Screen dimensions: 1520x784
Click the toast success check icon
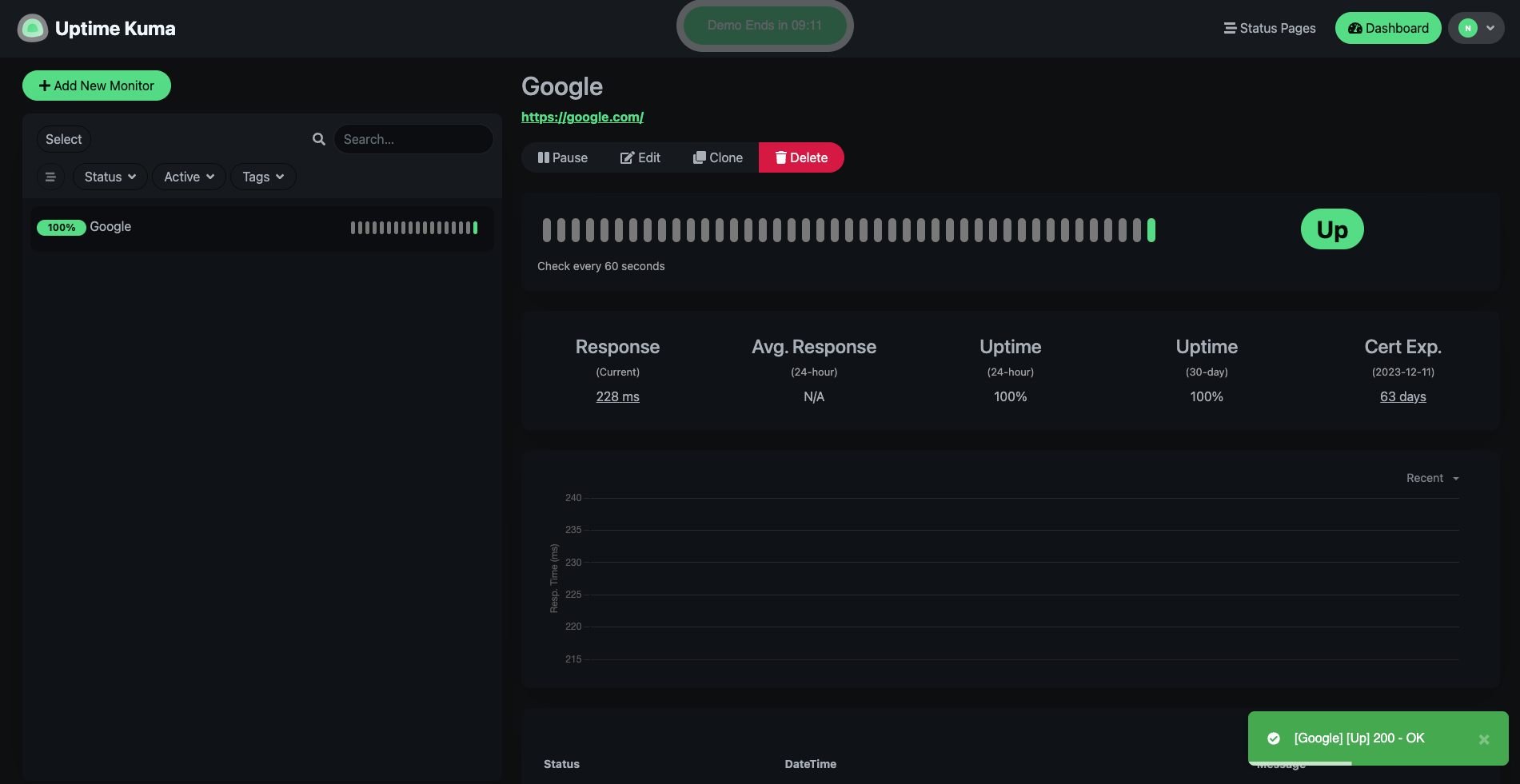pos(1274,738)
